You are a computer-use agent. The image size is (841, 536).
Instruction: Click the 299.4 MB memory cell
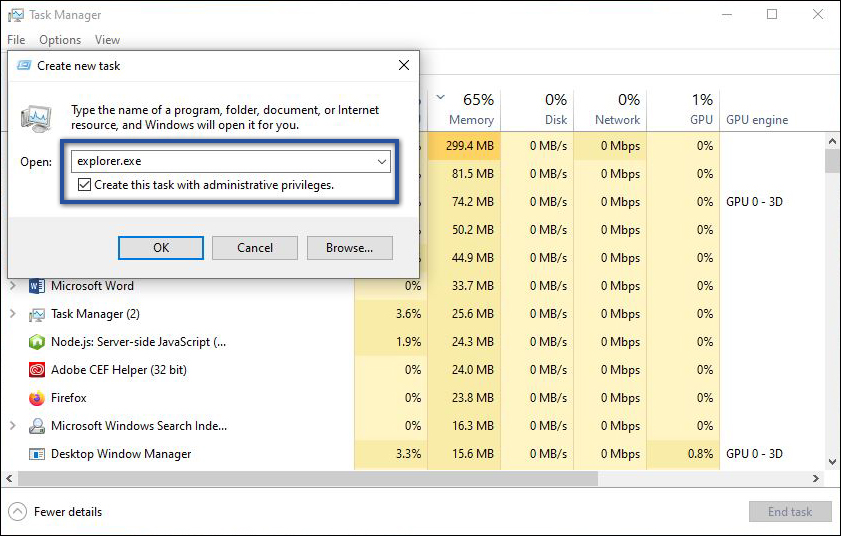pos(464,146)
